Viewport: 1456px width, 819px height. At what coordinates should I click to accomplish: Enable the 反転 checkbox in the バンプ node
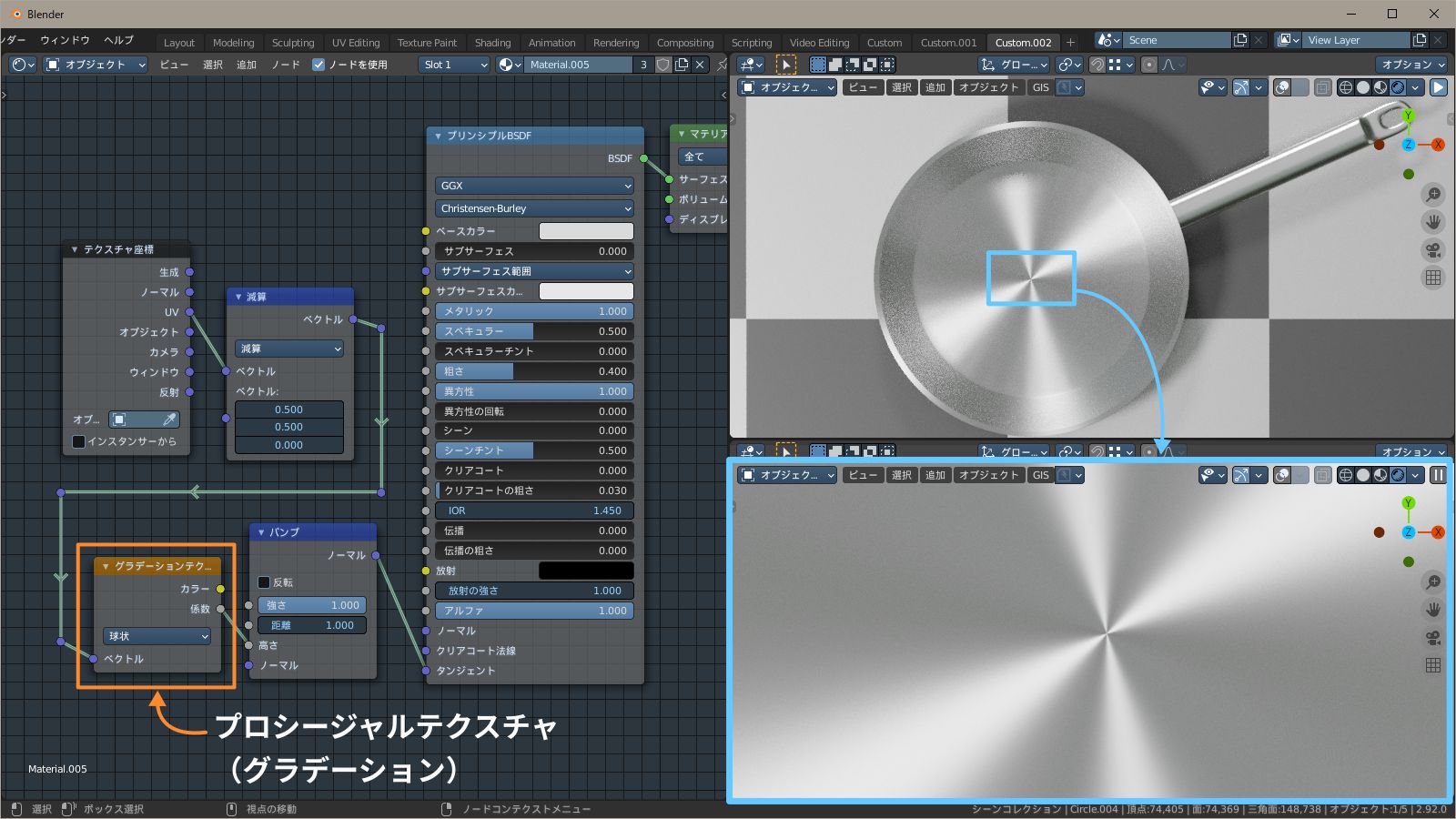[265, 582]
